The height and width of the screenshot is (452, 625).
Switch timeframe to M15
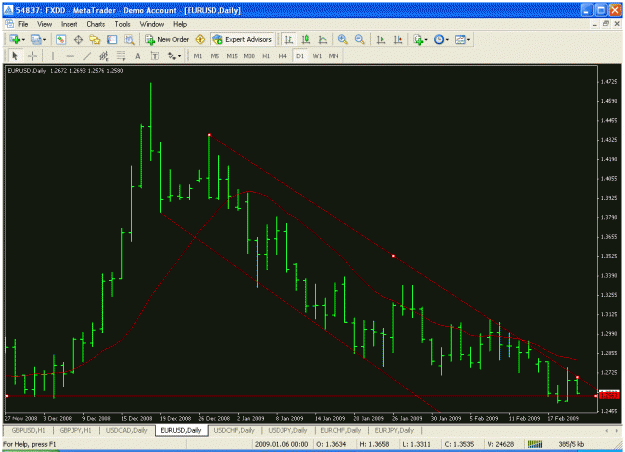click(232, 56)
